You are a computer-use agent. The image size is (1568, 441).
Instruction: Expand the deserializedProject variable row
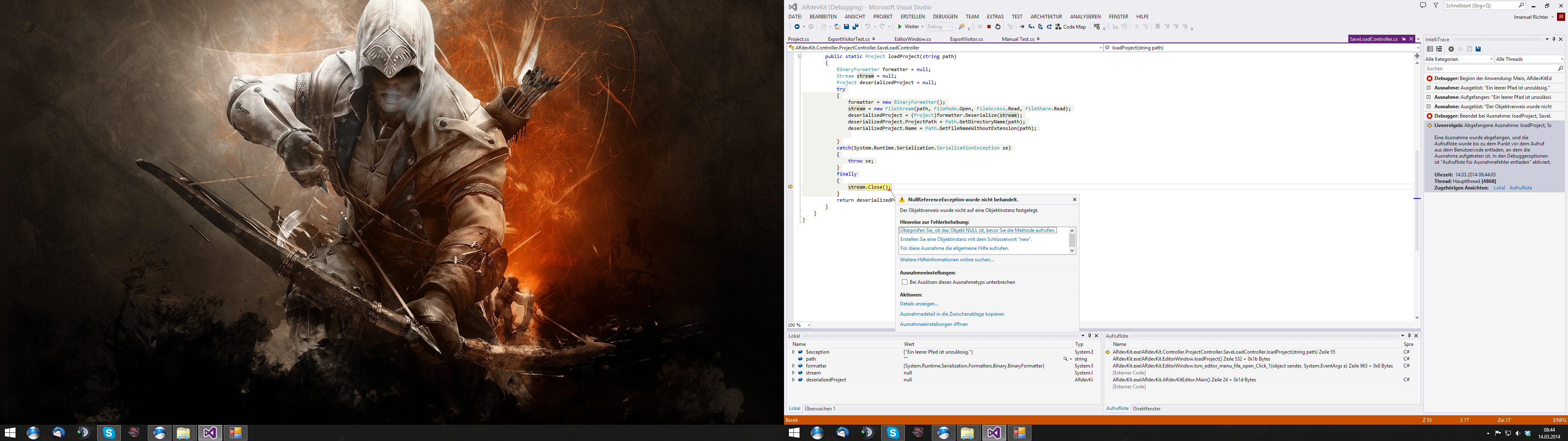(793, 380)
